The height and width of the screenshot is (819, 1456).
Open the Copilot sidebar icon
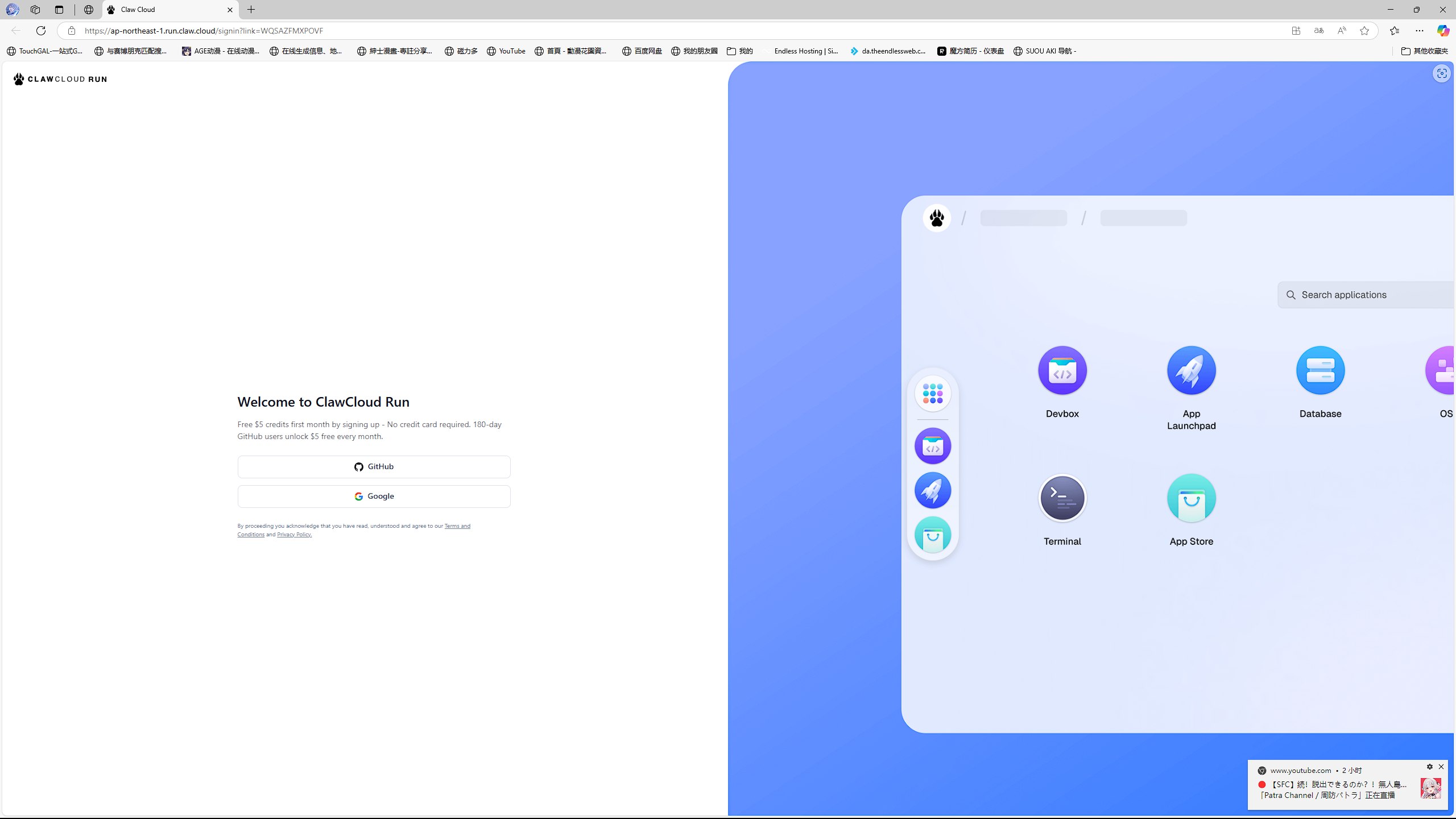tap(1442, 31)
